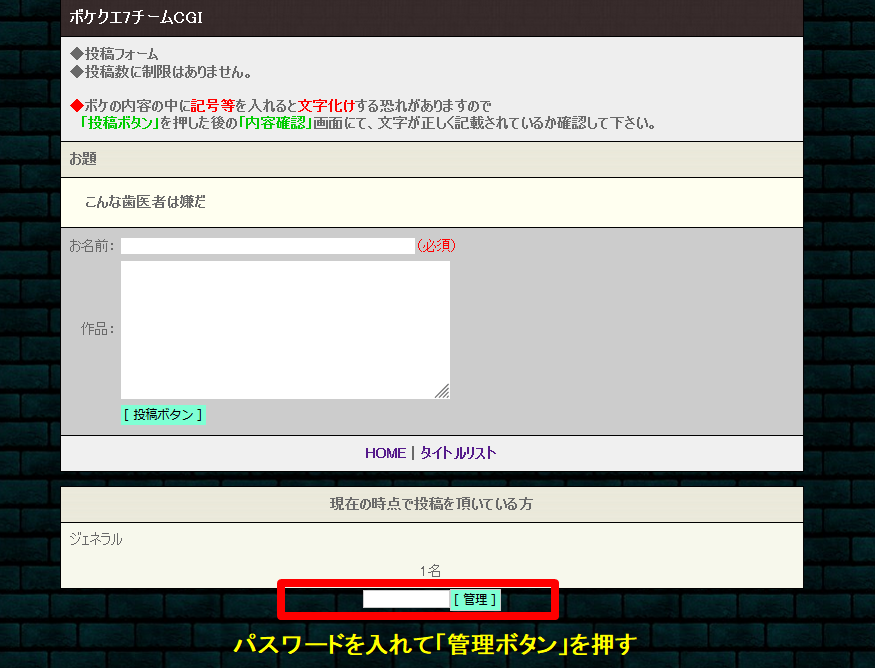Click the ボケクエ7チームCGI page header
This screenshot has width=875, height=668.
(136, 18)
